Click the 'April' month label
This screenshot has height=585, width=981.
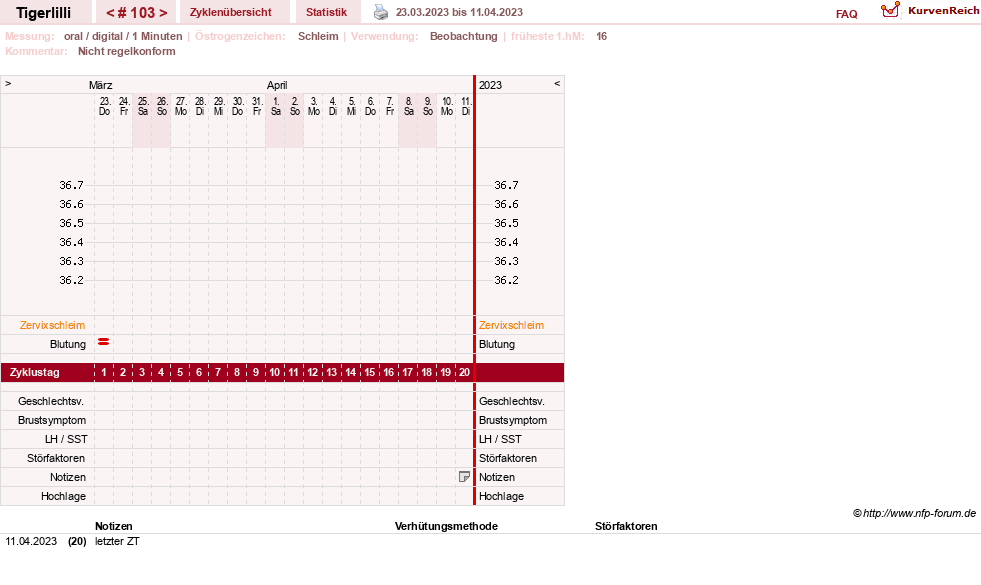click(x=277, y=85)
